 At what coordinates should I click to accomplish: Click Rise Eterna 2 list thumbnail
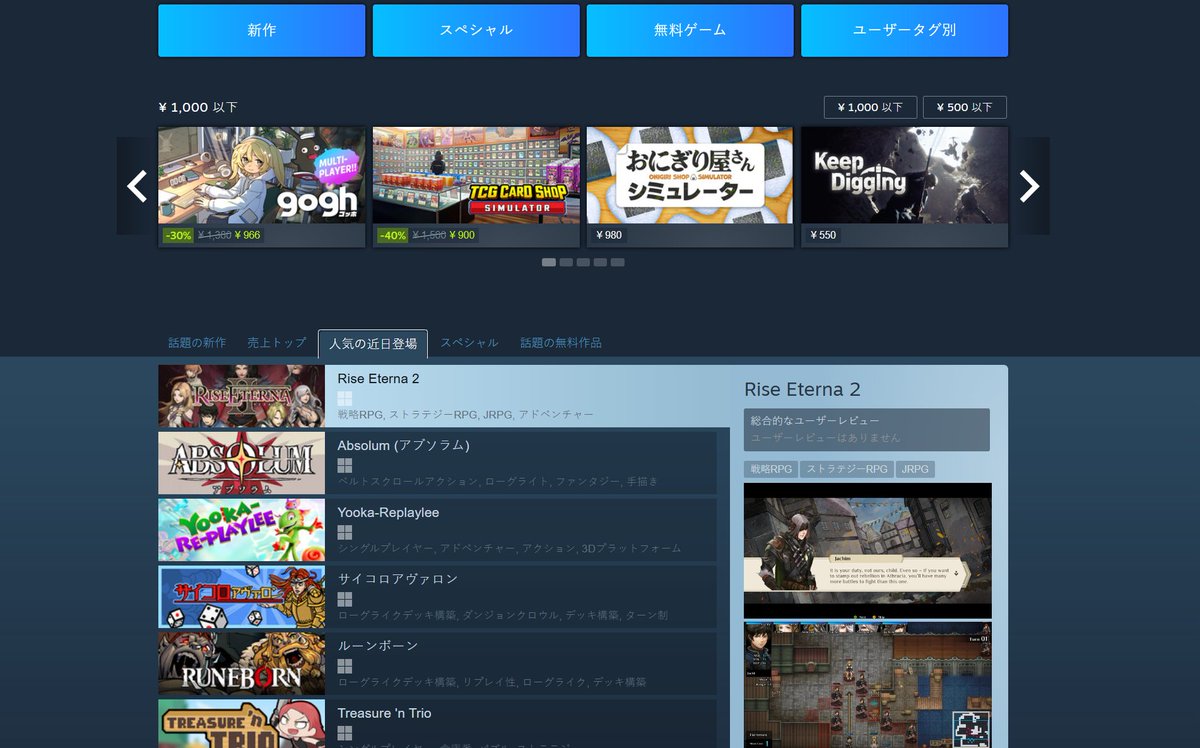pos(241,396)
